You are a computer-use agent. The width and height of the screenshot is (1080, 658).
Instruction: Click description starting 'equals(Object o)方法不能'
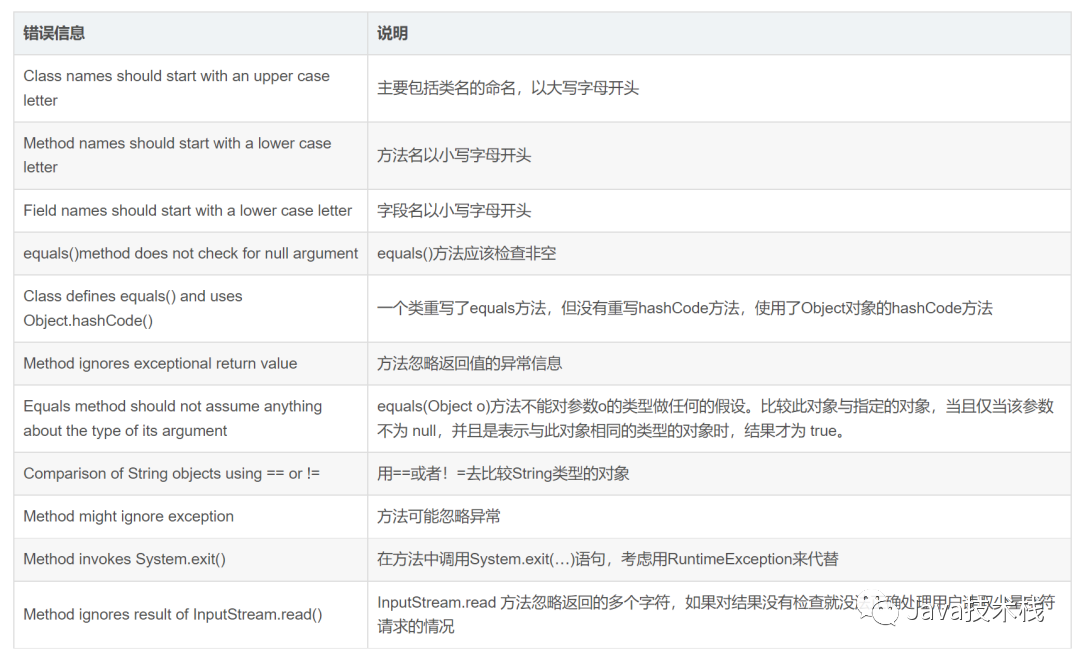719,418
